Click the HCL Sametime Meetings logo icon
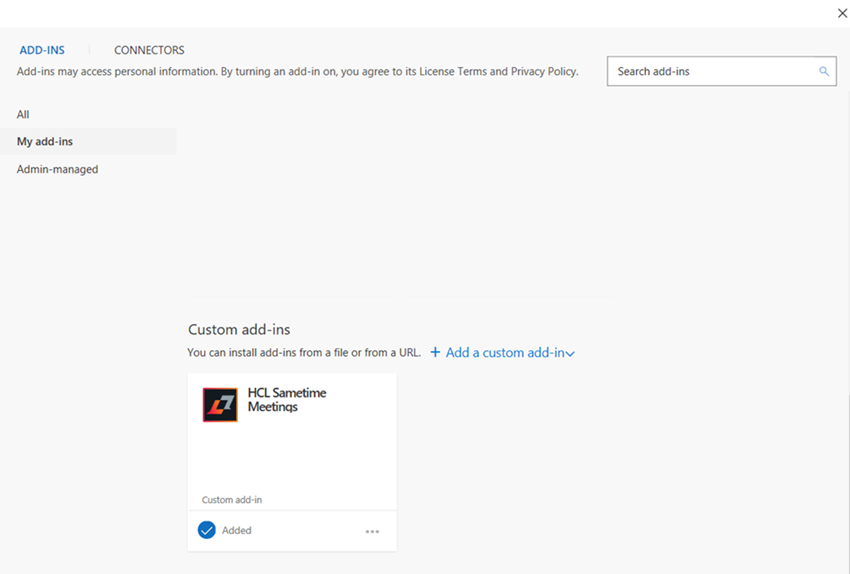Viewport: 850px width, 574px height. tap(220, 404)
